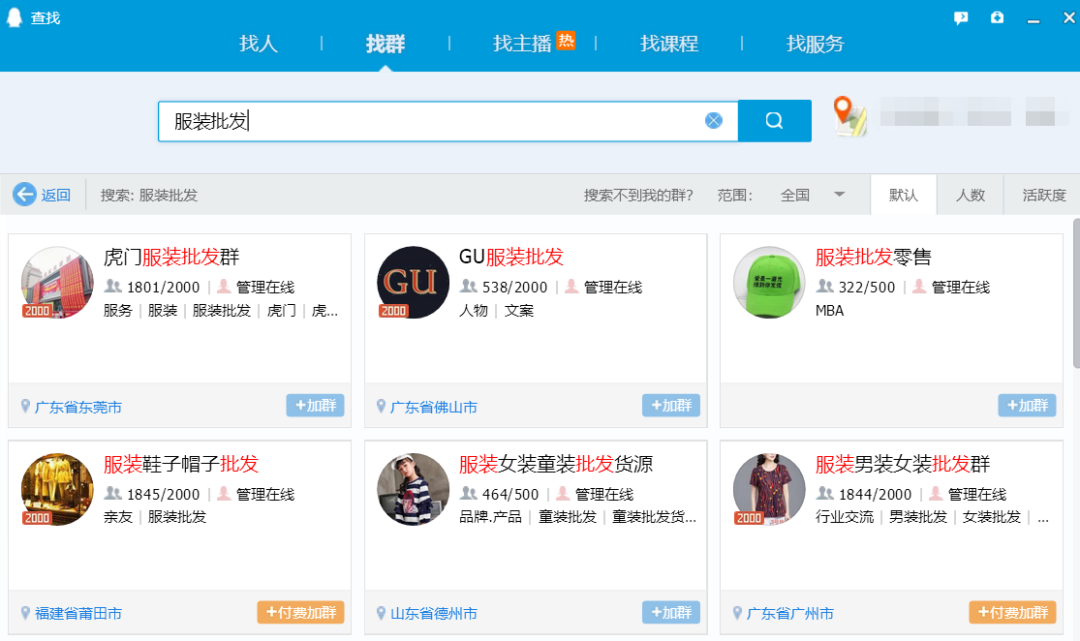The height and width of the screenshot is (641, 1080).
Task: Sort results by 活跃度
Action: (x=1044, y=195)
